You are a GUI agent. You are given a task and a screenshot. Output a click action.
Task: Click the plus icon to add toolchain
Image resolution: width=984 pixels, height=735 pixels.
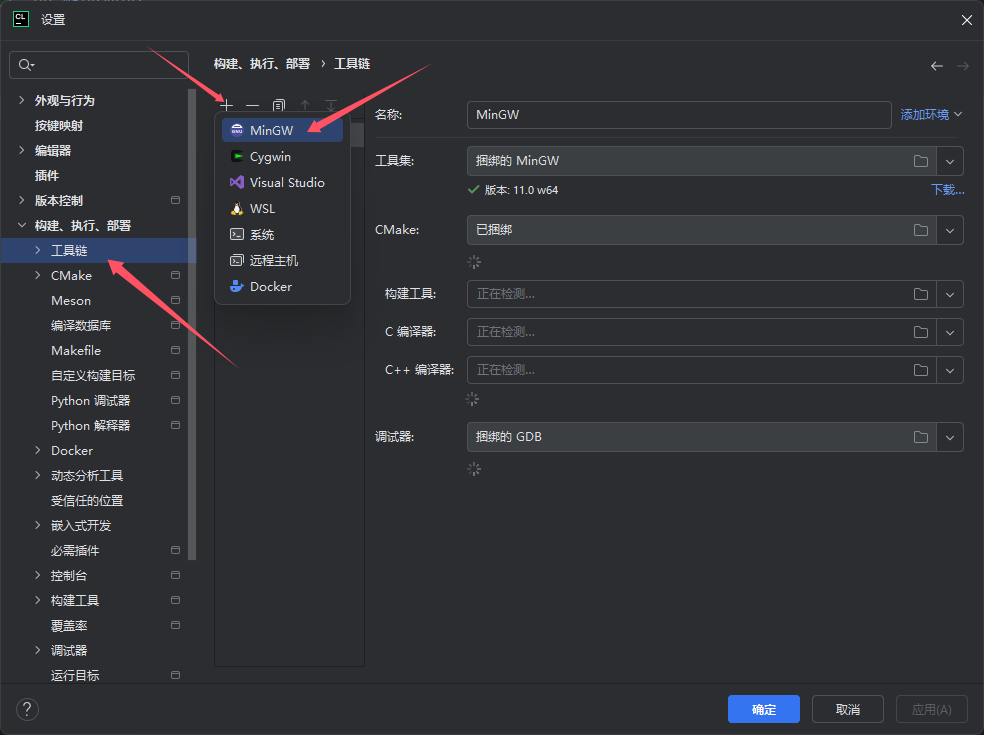227,105
